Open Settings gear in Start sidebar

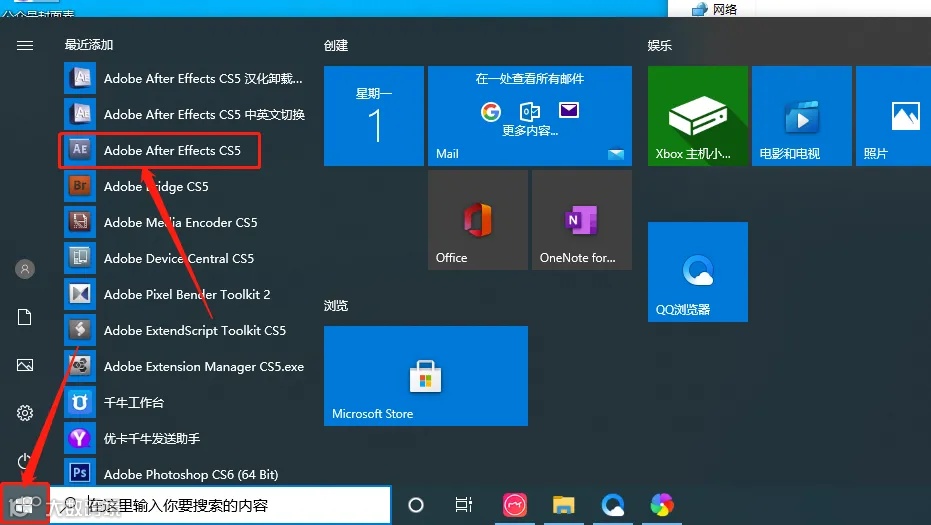click(25, 413)
